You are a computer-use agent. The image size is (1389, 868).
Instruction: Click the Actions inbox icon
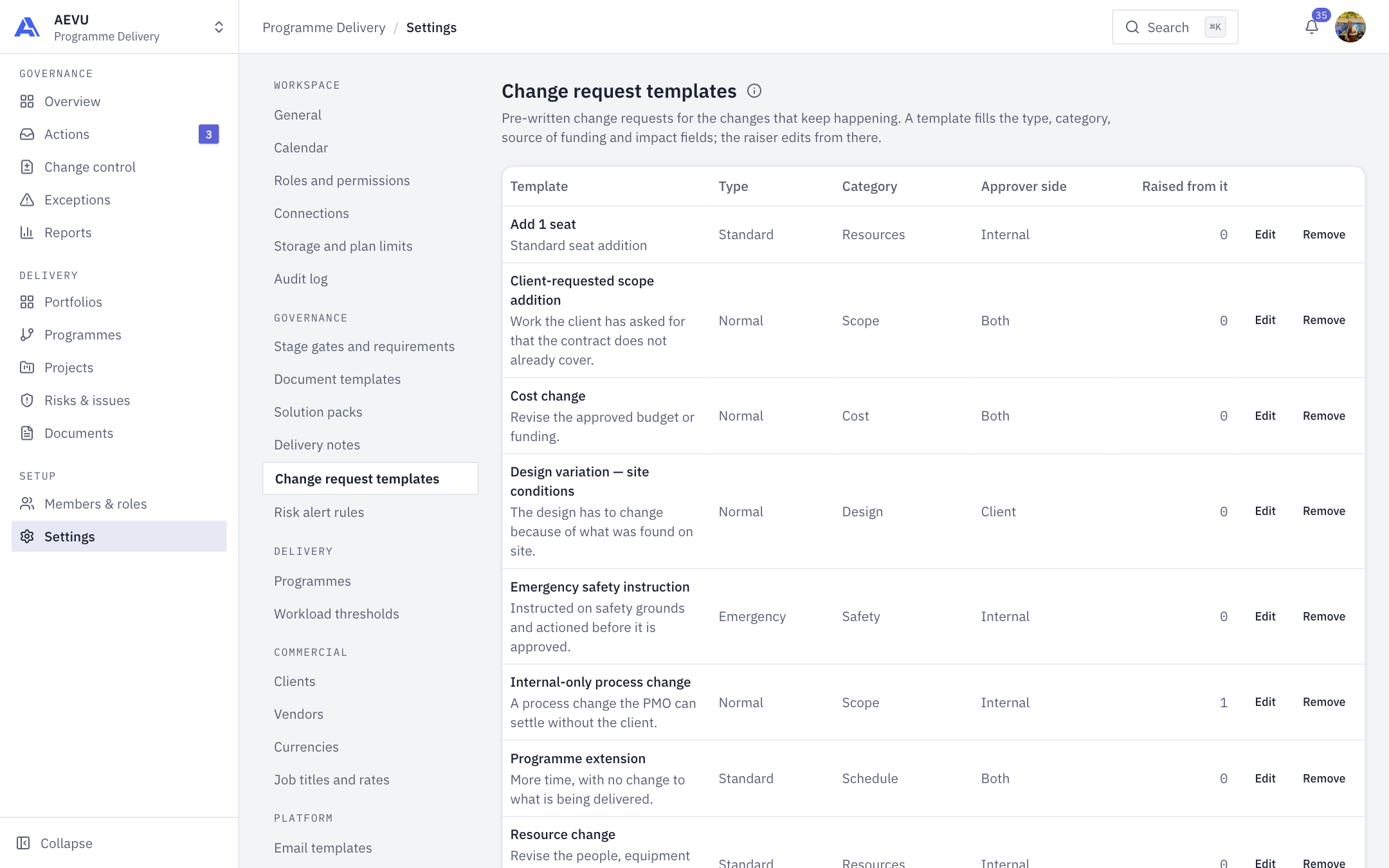[x=27, y=134]
